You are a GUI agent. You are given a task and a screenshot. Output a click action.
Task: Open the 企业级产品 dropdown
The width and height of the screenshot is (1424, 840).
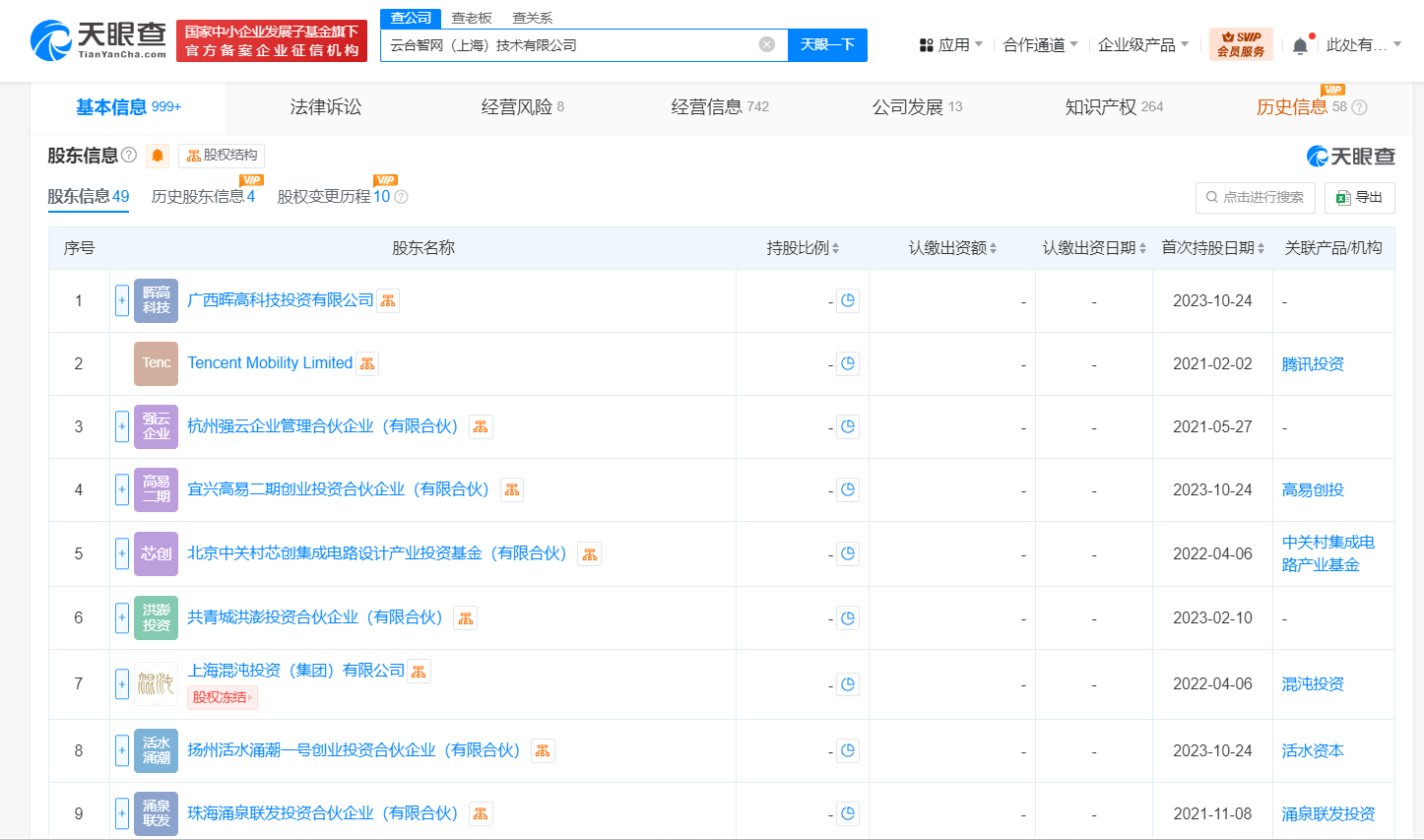coord(1143,45)
